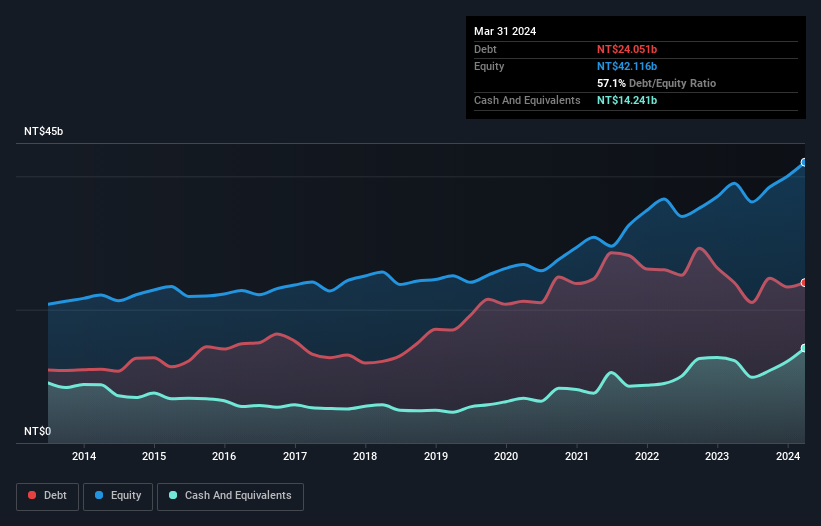Click the Equity label in tooltip
Viewport: 821px width, 526px height.
coord(489,66)
